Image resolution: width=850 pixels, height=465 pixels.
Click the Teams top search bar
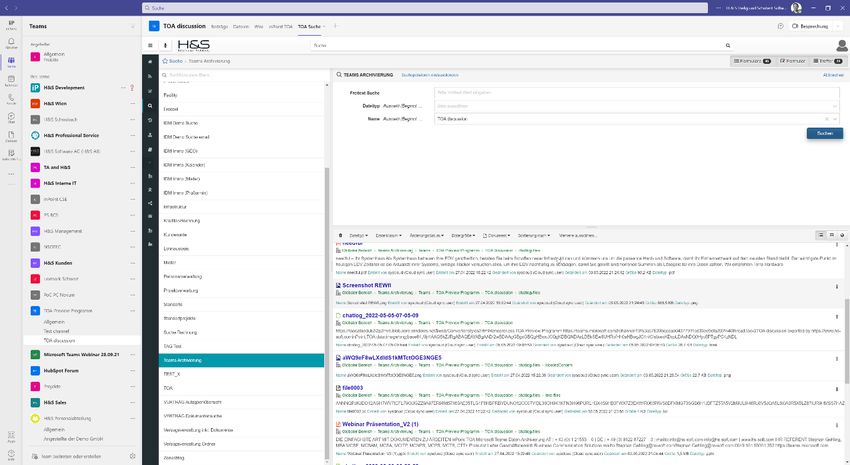[424, 8]
